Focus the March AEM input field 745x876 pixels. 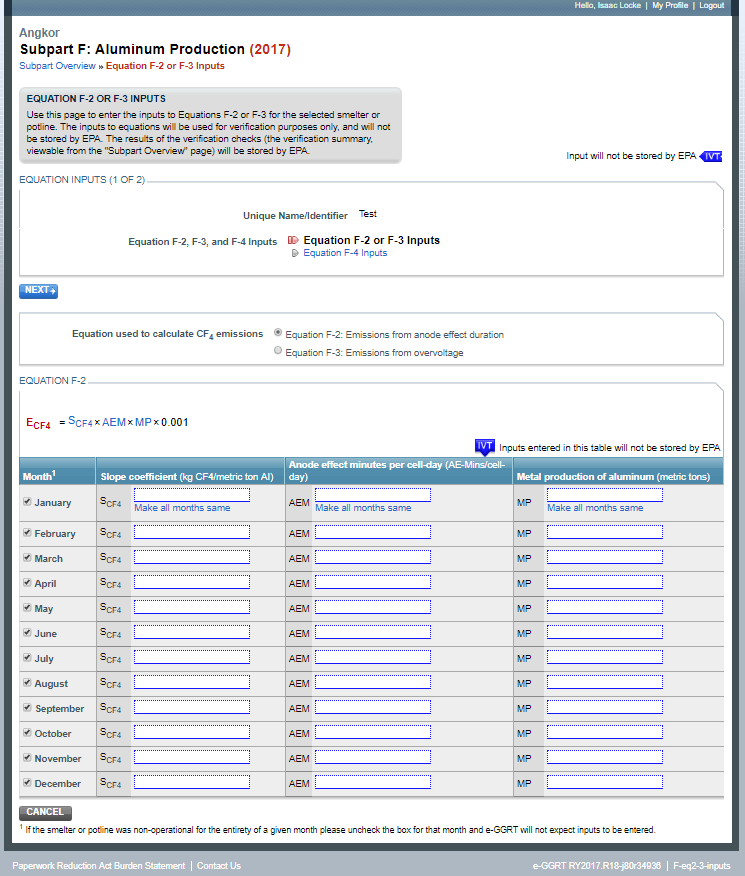(372, 558)
